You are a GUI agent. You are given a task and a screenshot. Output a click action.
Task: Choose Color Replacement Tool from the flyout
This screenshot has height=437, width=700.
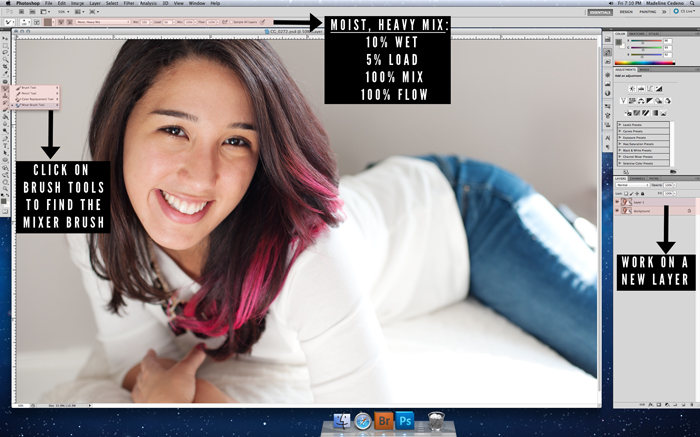pyautogui.click(x=35, y=99)
